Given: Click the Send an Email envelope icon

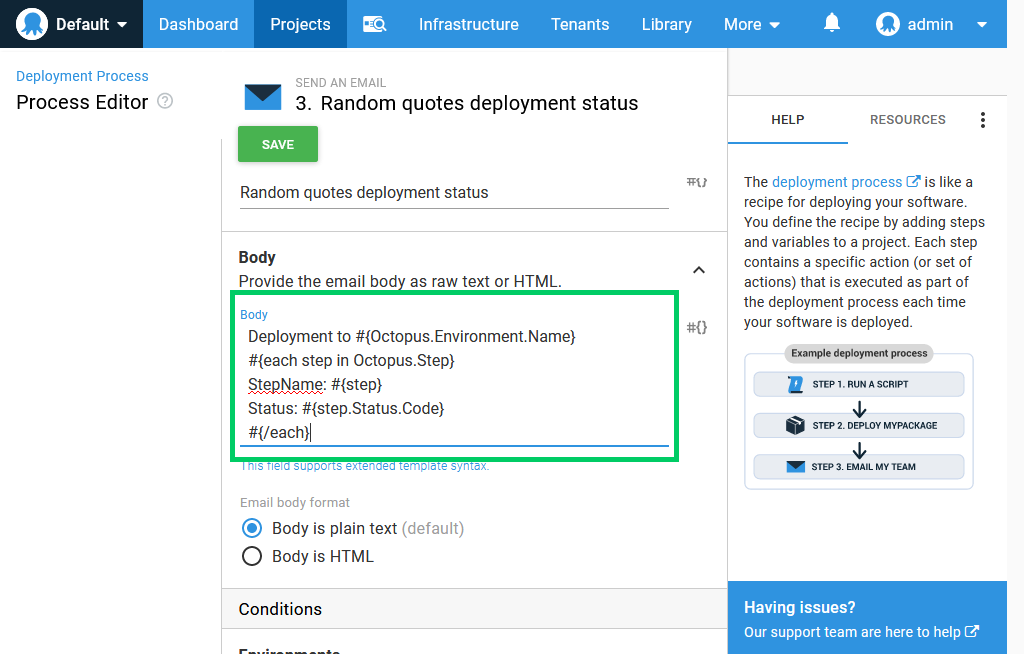Looking at the screenshot, I should (x=263, y=97).
